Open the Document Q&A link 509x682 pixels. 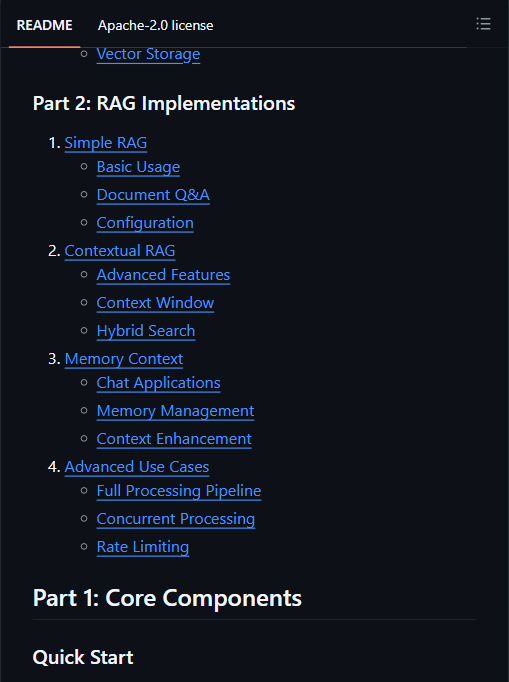point(153,195)
